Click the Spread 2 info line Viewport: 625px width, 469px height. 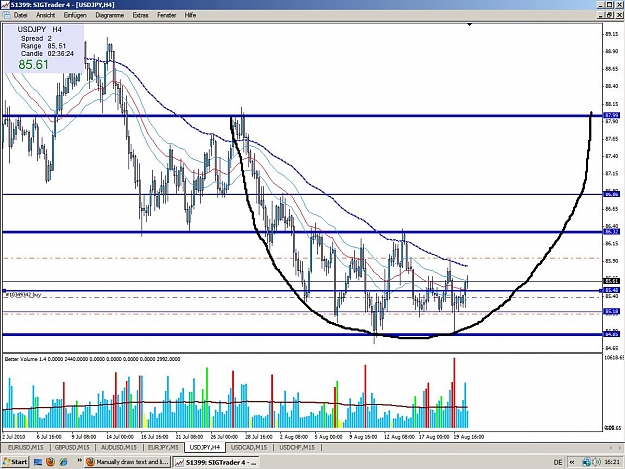[36, 38]
